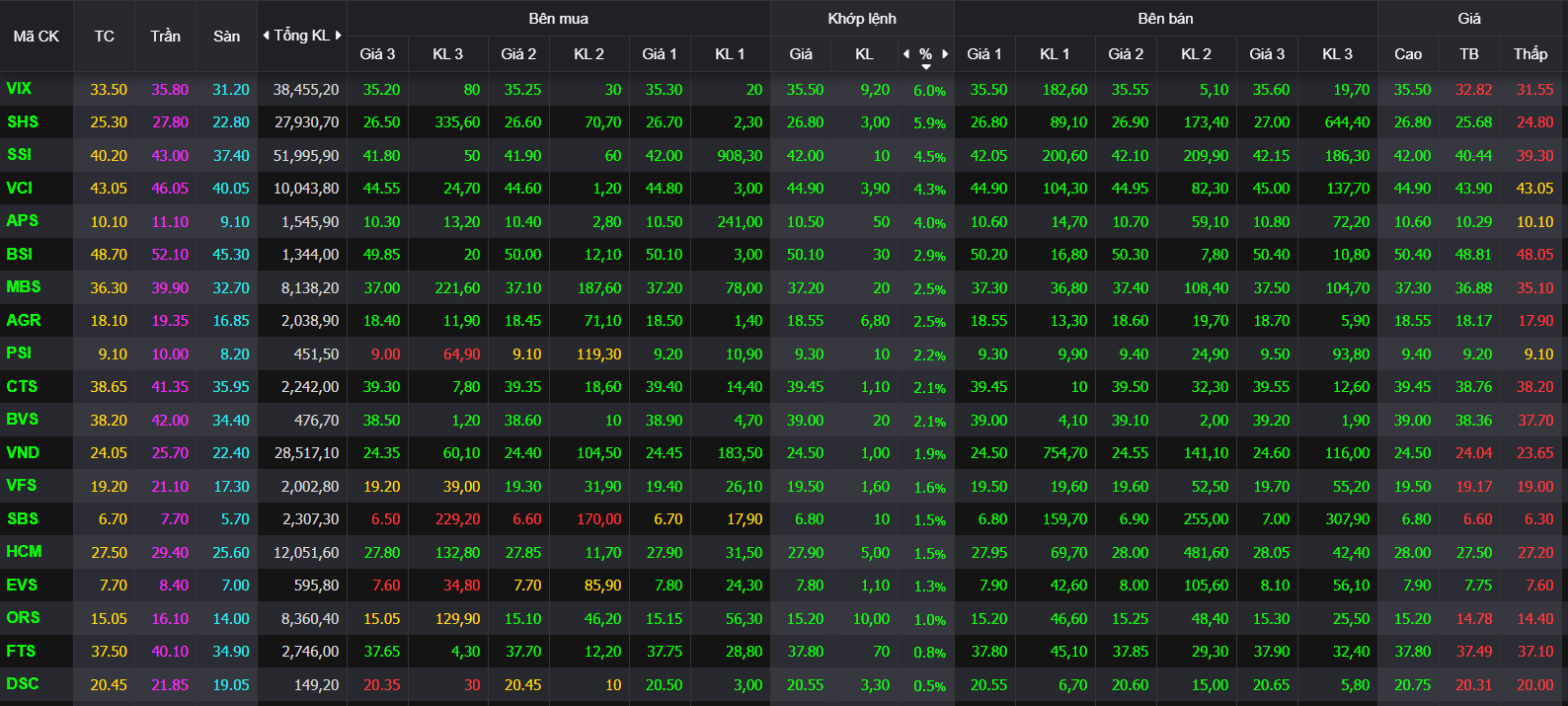The height and width of the screenshot is (706, 1568).
Task: Open the HCM ticker symbol
Action: [x=24, y=552]
